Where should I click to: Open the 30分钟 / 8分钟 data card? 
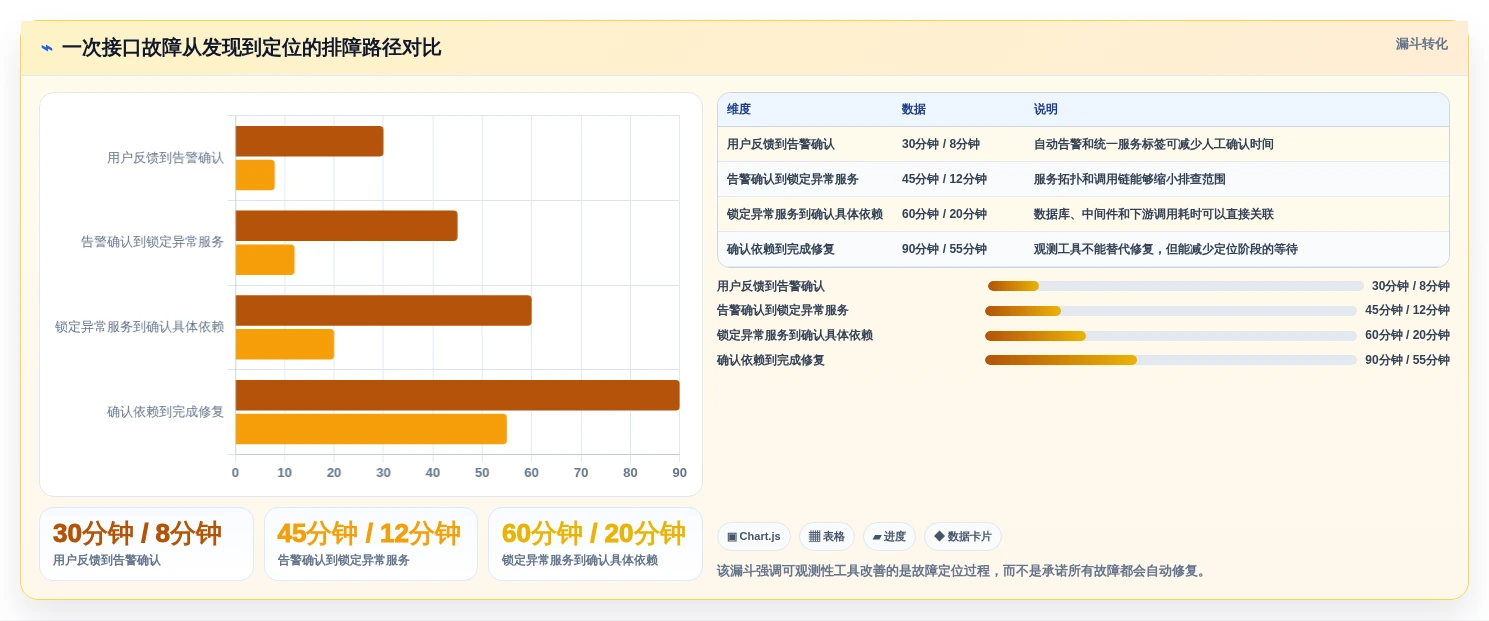pyautogui.click(x=146, y=544)
